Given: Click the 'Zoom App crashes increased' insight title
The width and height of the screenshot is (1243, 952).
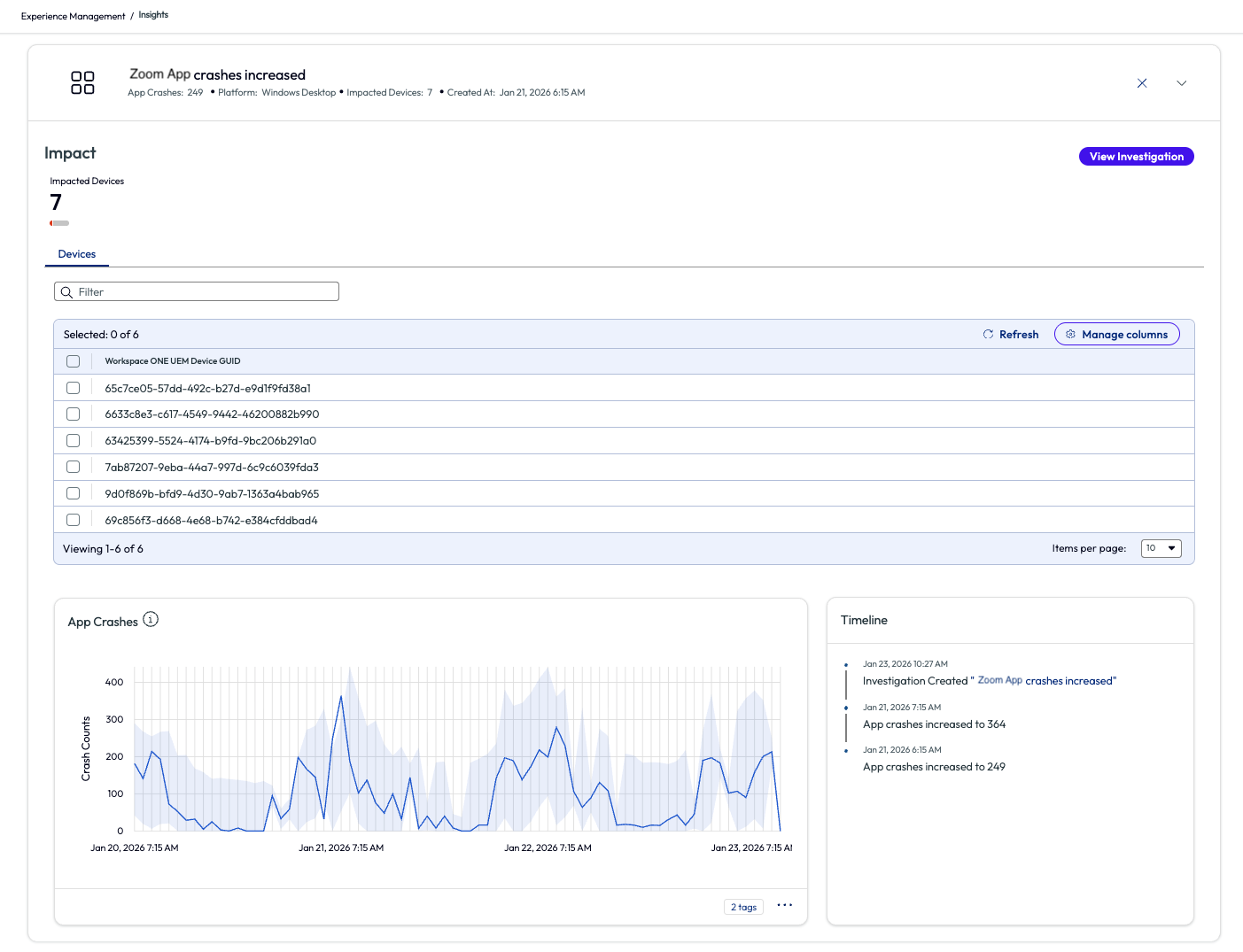Looking at the screenshot, I should 217,74.
